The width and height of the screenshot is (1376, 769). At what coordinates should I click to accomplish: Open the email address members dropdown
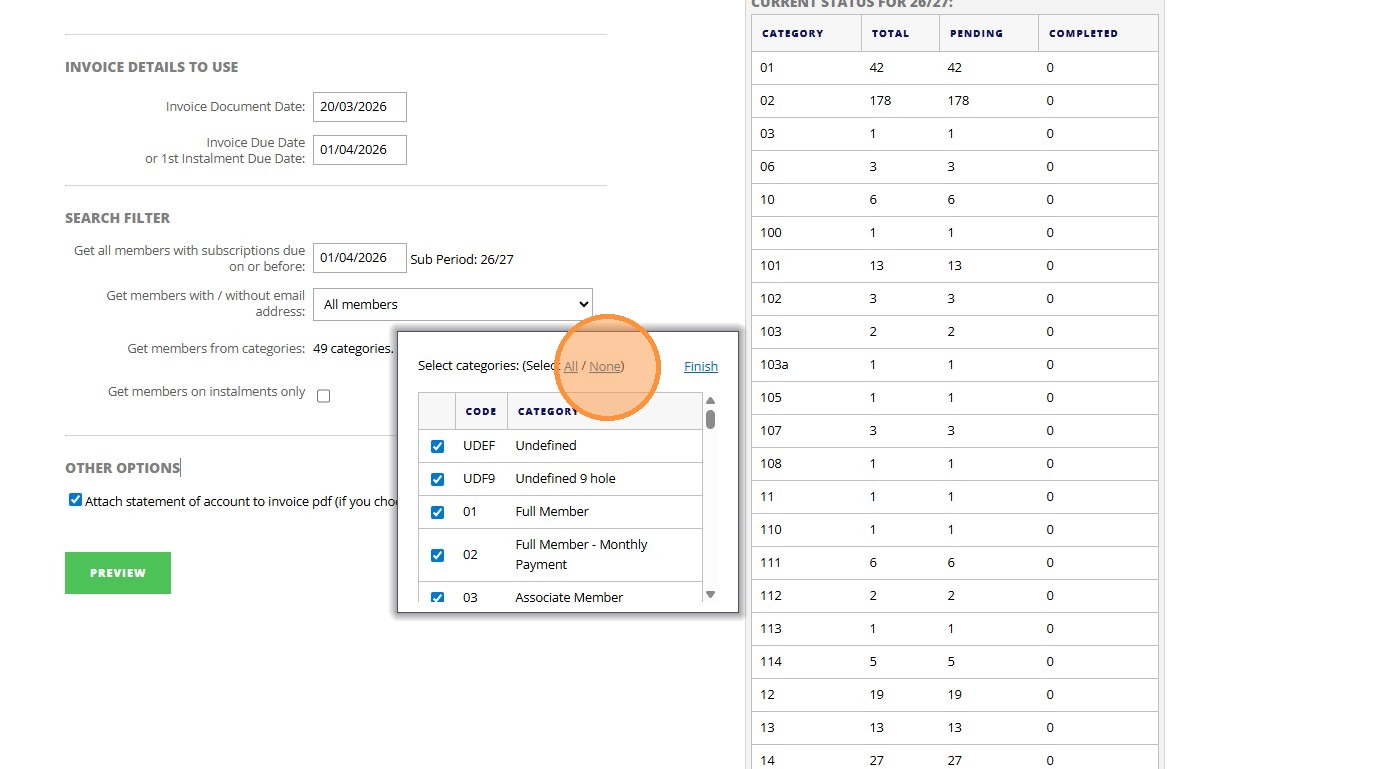452,304
